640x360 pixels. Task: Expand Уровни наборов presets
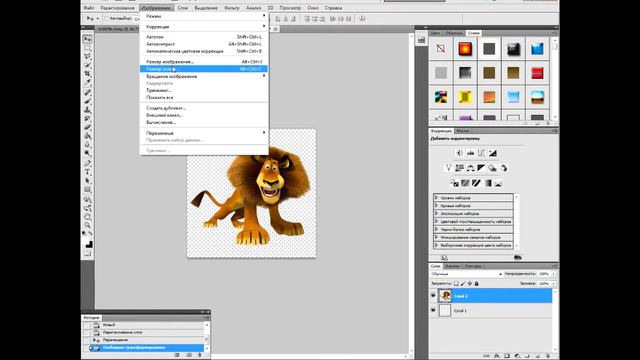pos(436,198)
